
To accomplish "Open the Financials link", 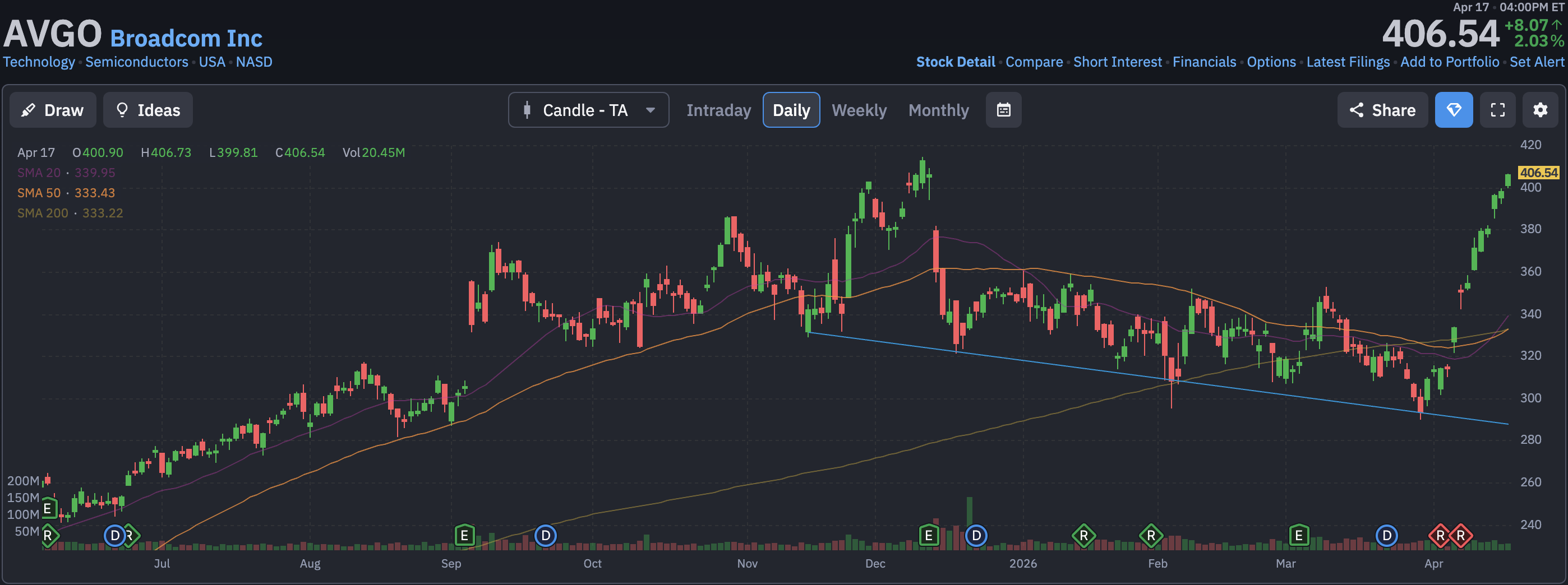I will pyautogui.click(x=1204, y=62).
